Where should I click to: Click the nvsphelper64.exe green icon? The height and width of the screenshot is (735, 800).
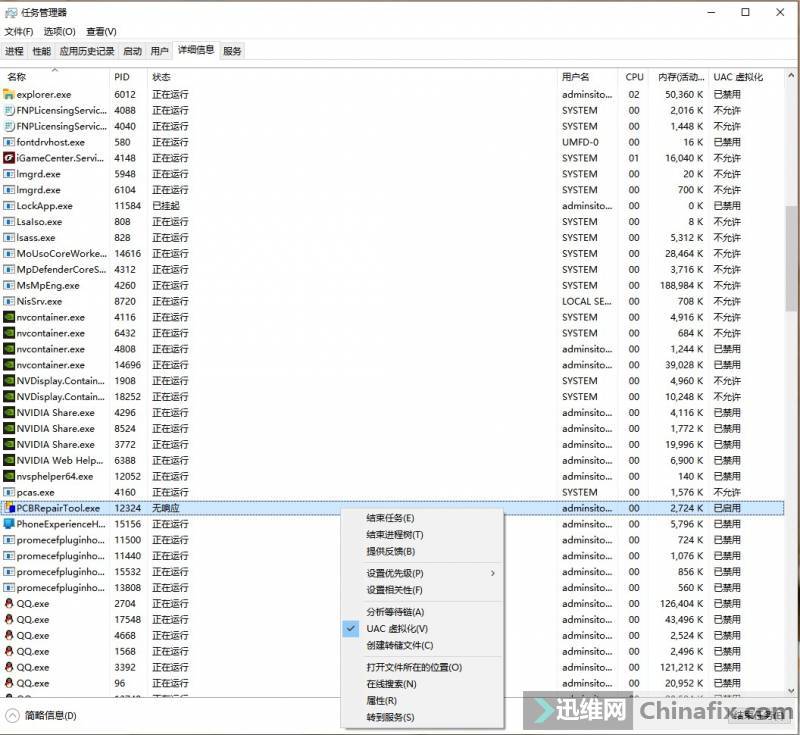tap(9, 476)
